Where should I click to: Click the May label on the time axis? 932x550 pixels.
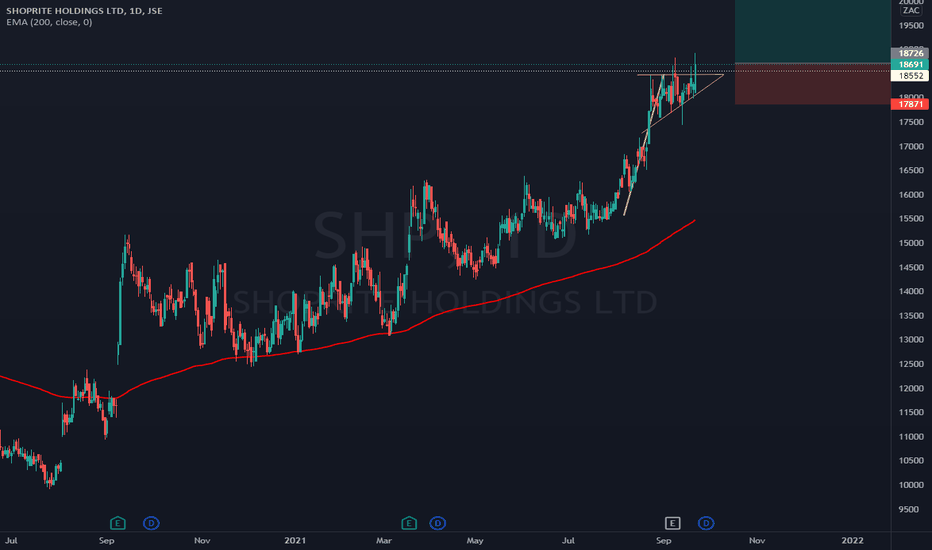click(475, 540)
